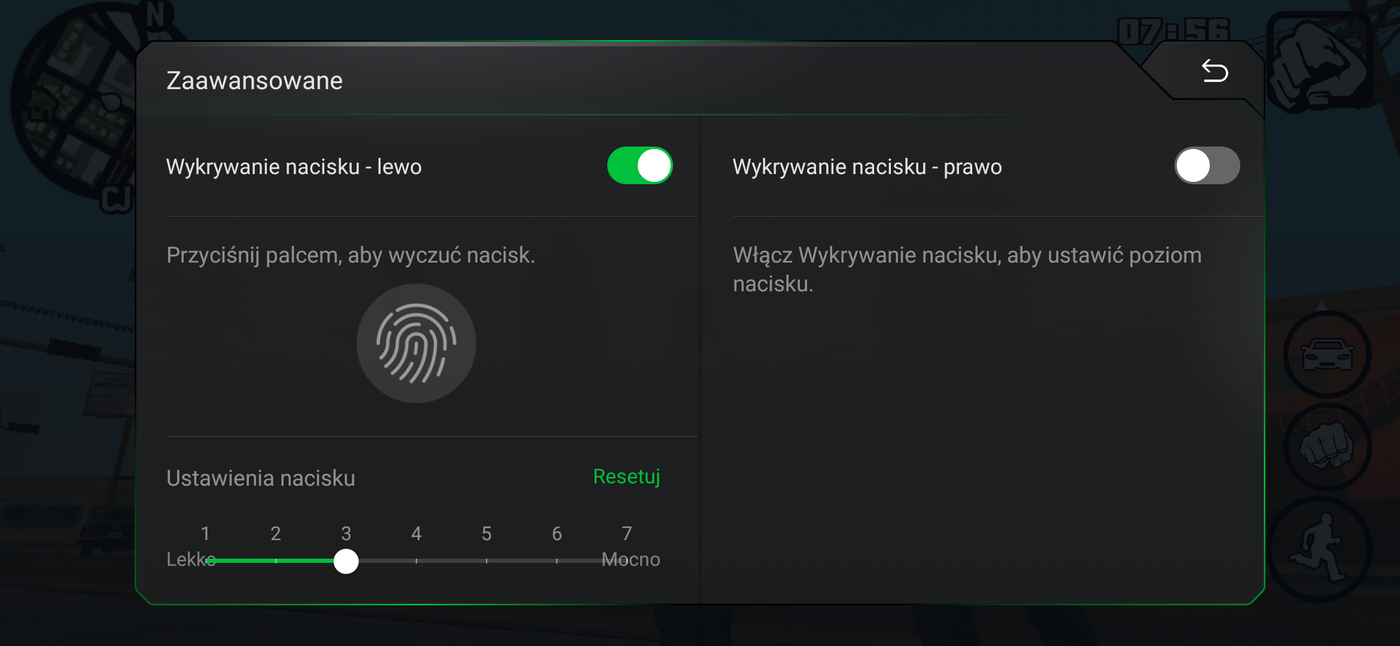The width and height of the screenshot is (1400, 646).
Task: Disable the Wykrywanie nacisku - lewo toggle
Action: click(640, 166)
